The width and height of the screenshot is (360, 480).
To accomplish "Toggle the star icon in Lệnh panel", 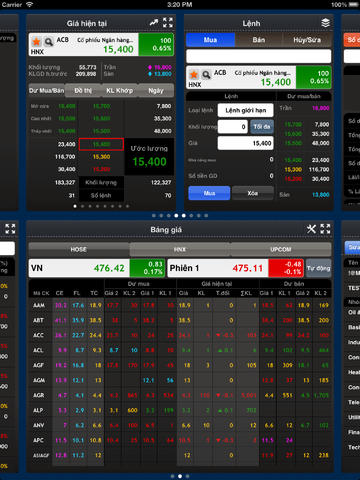I will point(193,74).
